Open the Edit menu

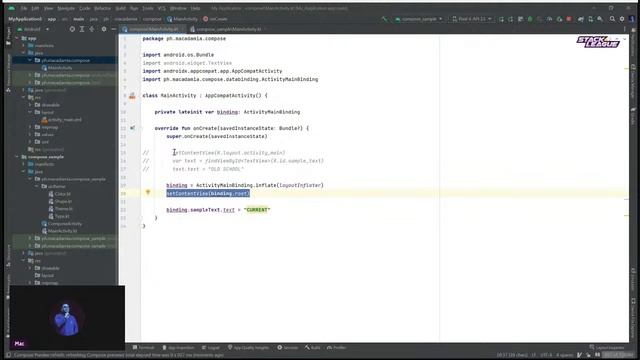pyautogui.click(x=36, y=8)
